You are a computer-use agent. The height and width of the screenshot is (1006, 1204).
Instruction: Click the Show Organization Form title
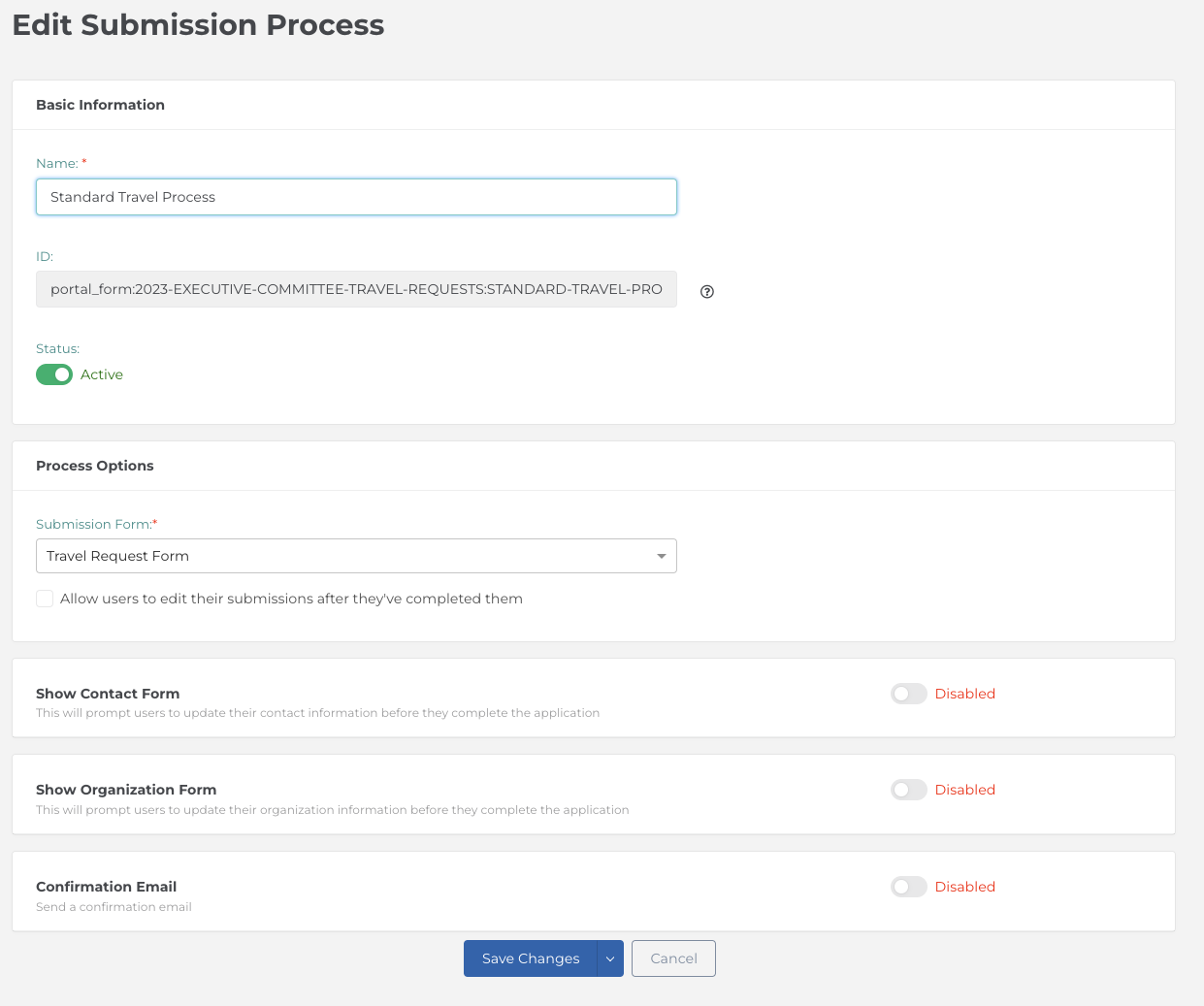tap(126, 790)
